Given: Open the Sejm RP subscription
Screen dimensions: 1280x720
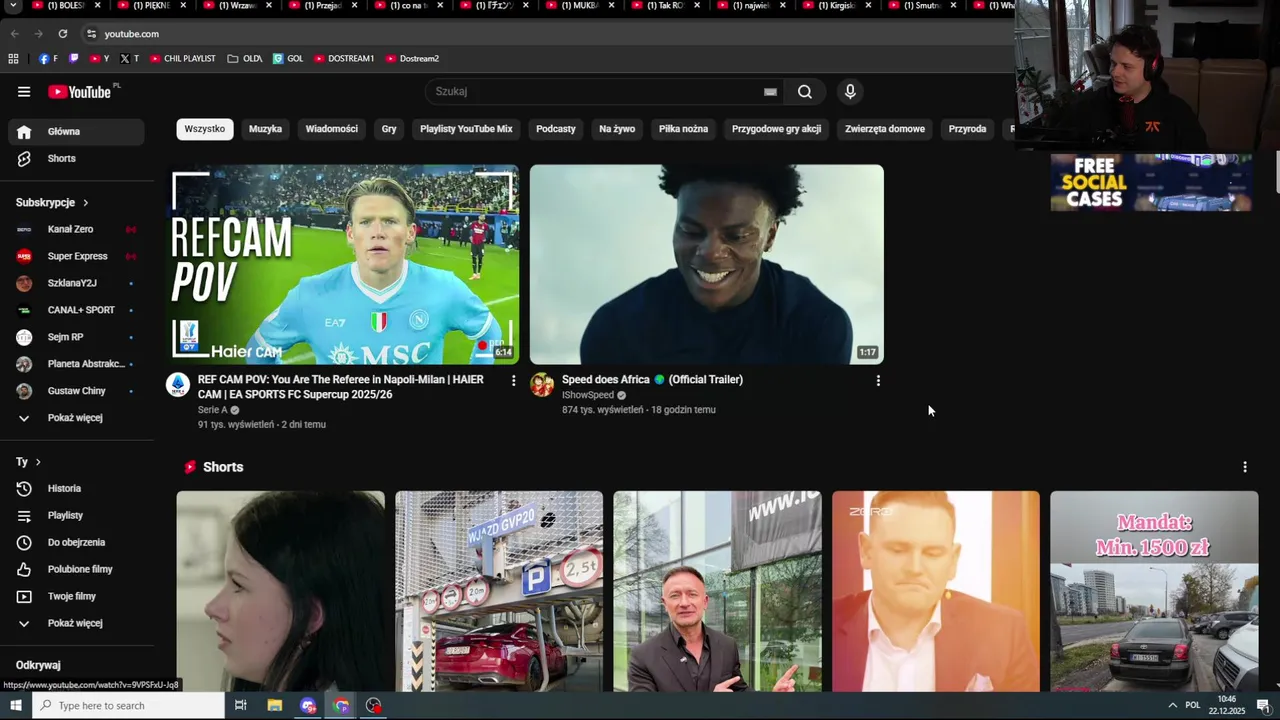Looking at the screenshot, I should tap(76, 338).
